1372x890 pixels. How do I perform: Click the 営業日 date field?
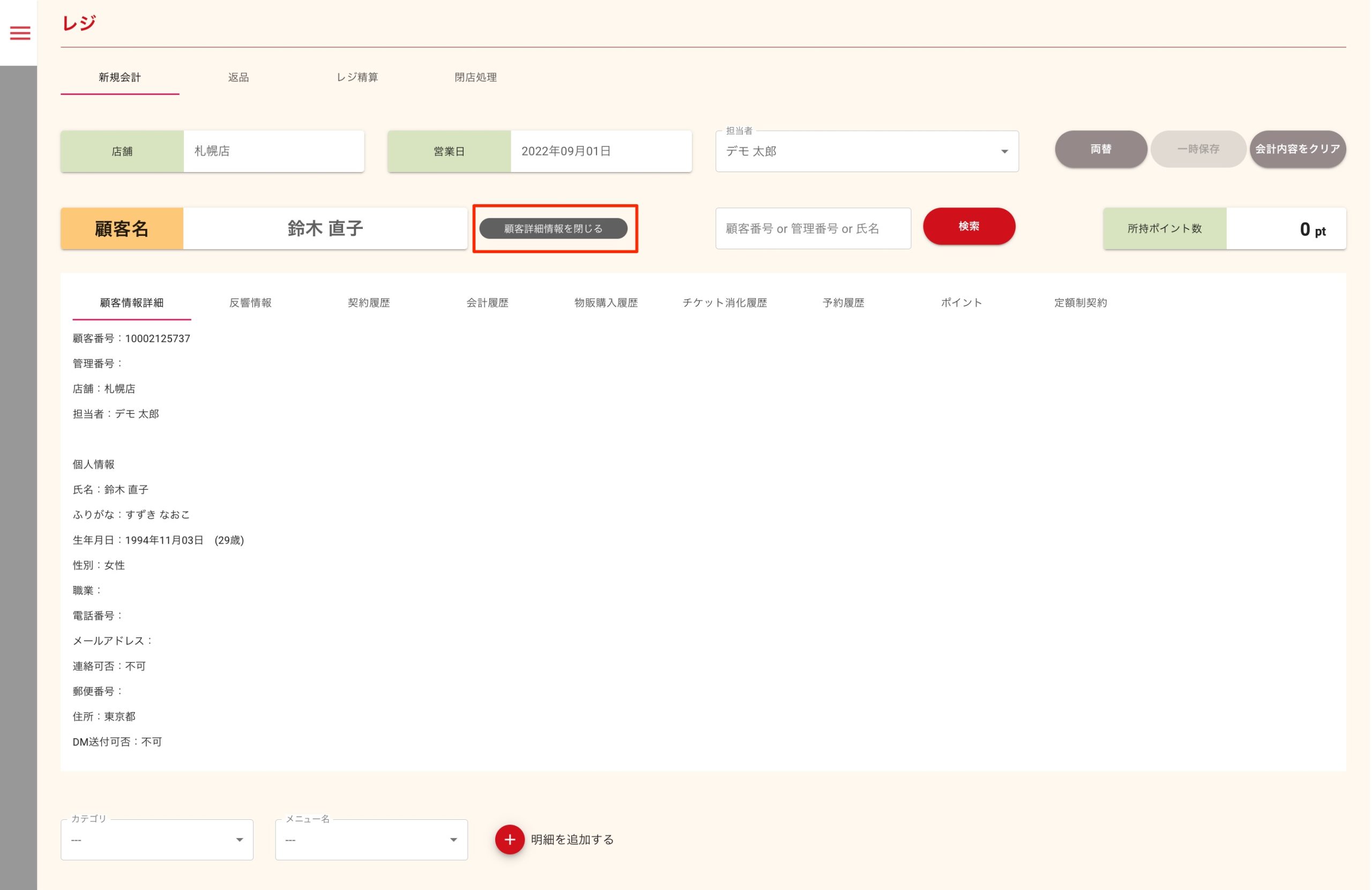(600, 151)
